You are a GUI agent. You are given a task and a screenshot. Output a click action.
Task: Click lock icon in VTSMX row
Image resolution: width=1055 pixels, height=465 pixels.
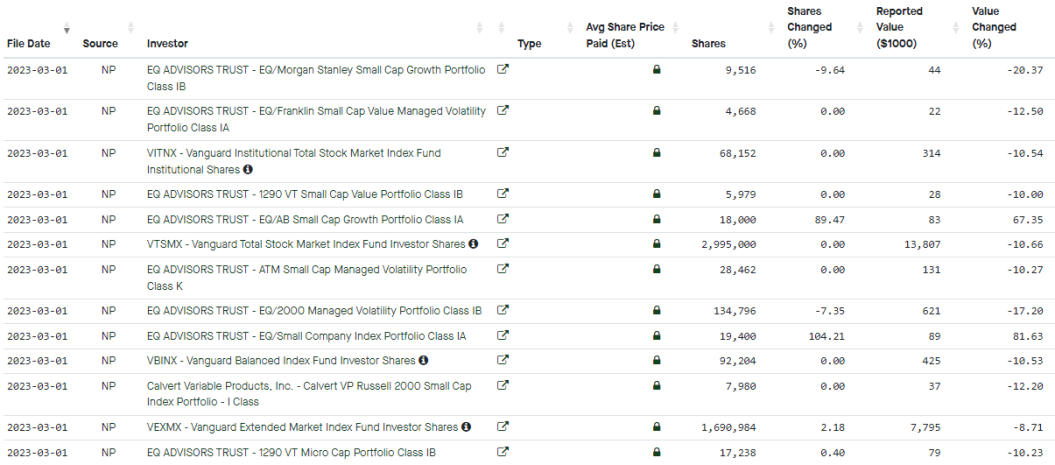click(657, 244)
